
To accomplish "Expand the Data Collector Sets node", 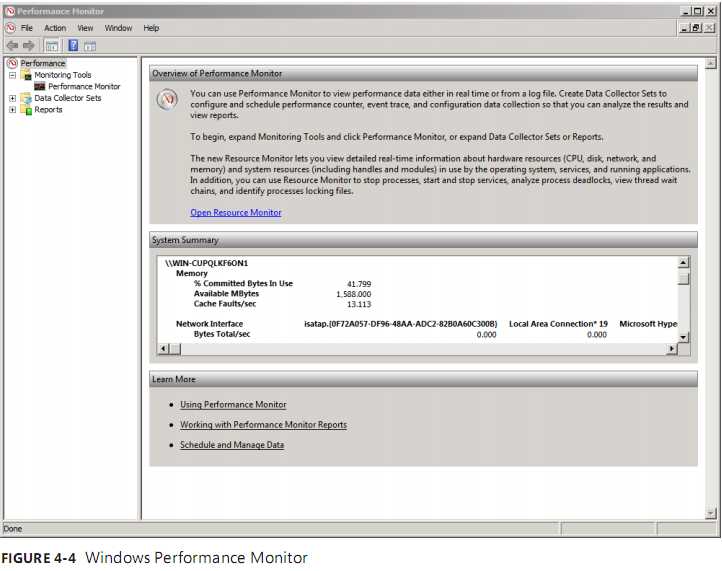I will point(12,98).
